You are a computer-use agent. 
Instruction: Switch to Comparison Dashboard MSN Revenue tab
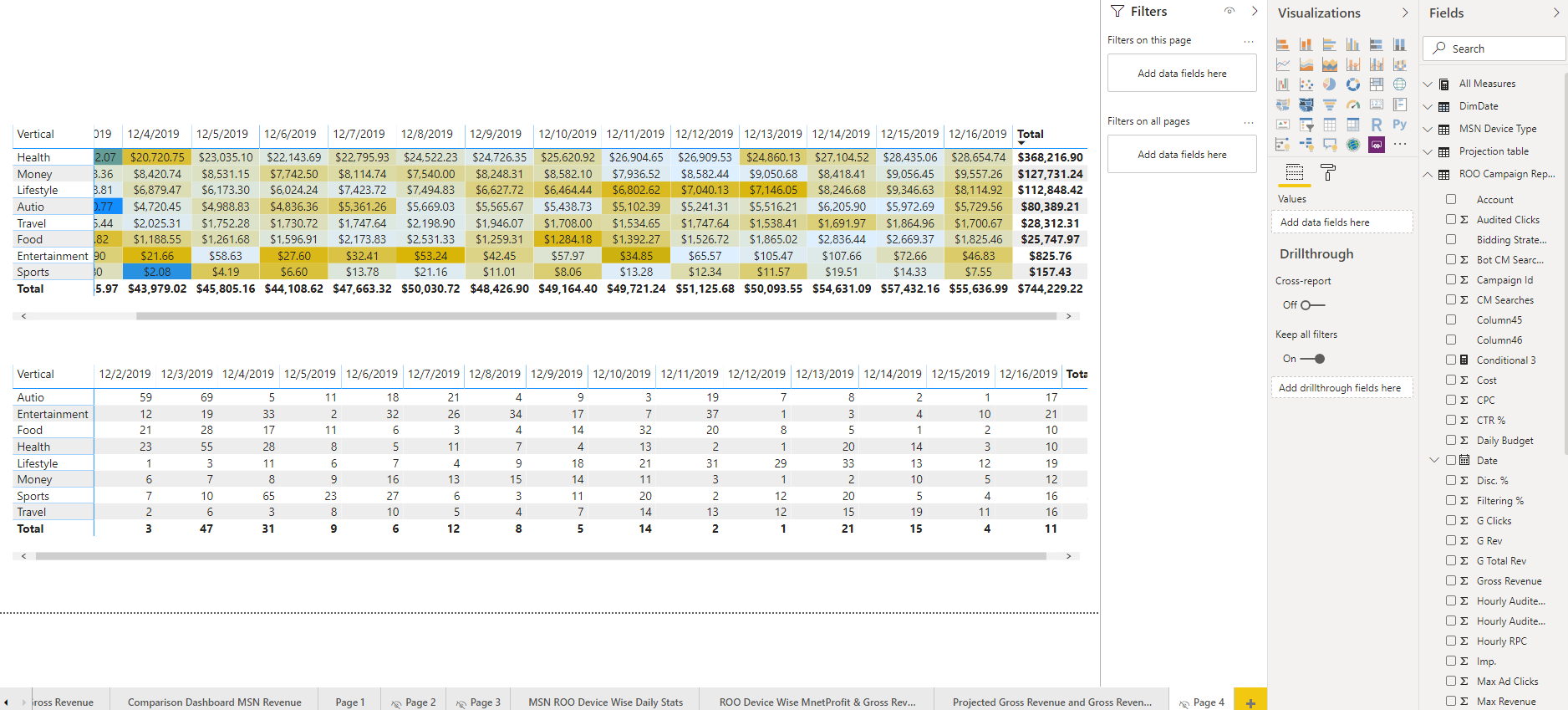tap(214, 702)
